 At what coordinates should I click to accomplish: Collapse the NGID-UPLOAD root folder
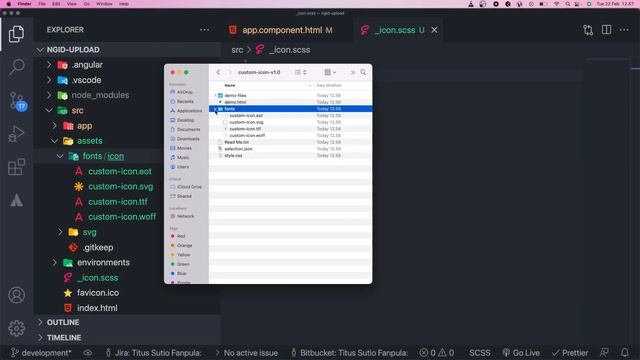pos(40,50)
